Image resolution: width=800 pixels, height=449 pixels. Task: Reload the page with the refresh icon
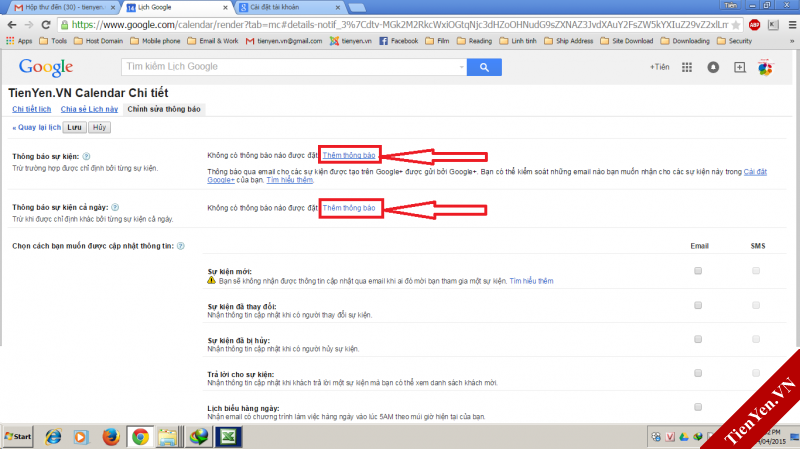pos(46,24)
